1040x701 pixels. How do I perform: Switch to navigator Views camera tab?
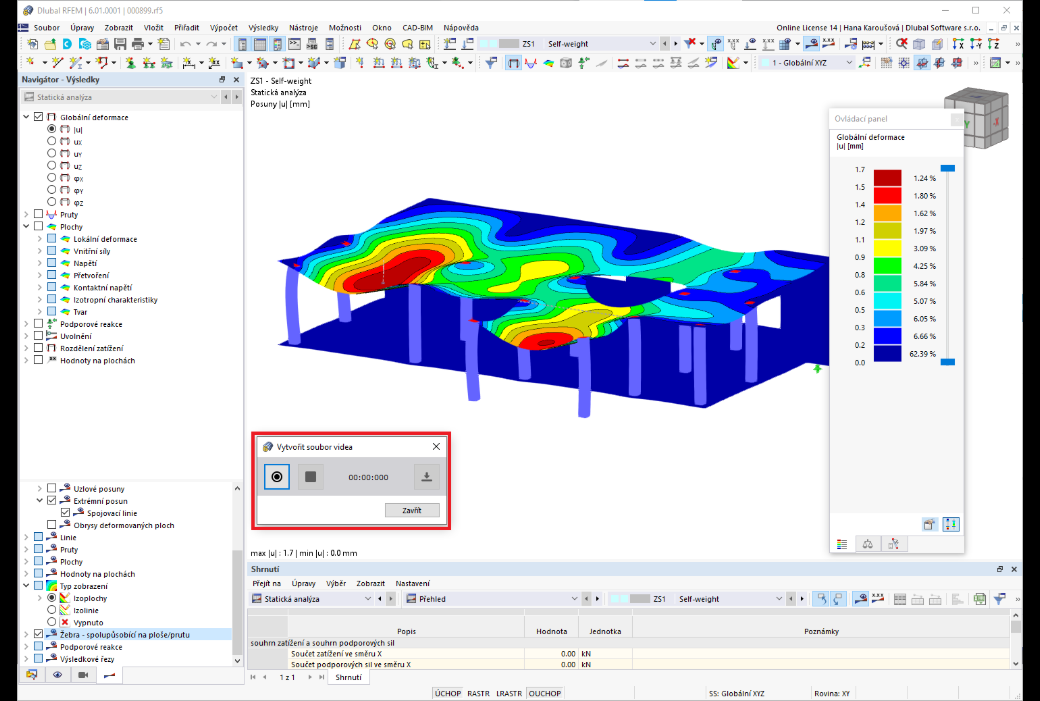pos(83,674)
